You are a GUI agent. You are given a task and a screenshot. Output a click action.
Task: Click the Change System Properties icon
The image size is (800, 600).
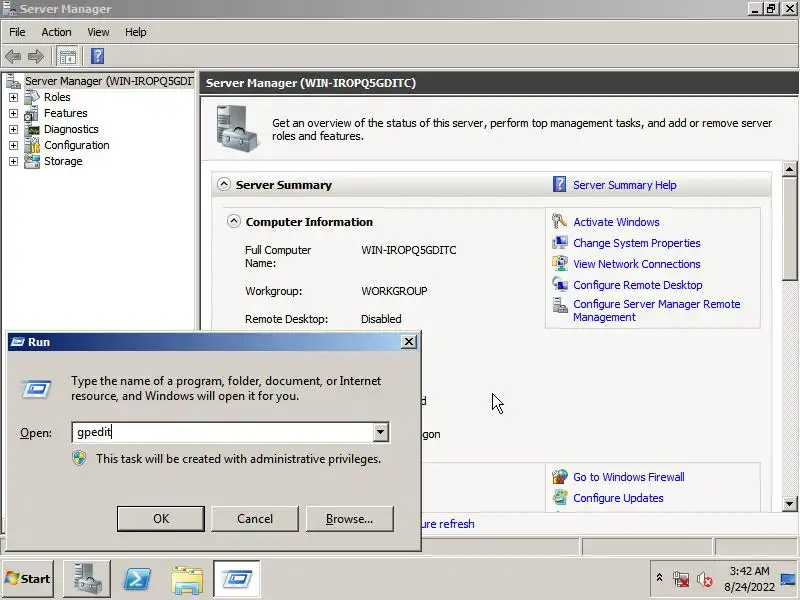click(x=560, y=242)
